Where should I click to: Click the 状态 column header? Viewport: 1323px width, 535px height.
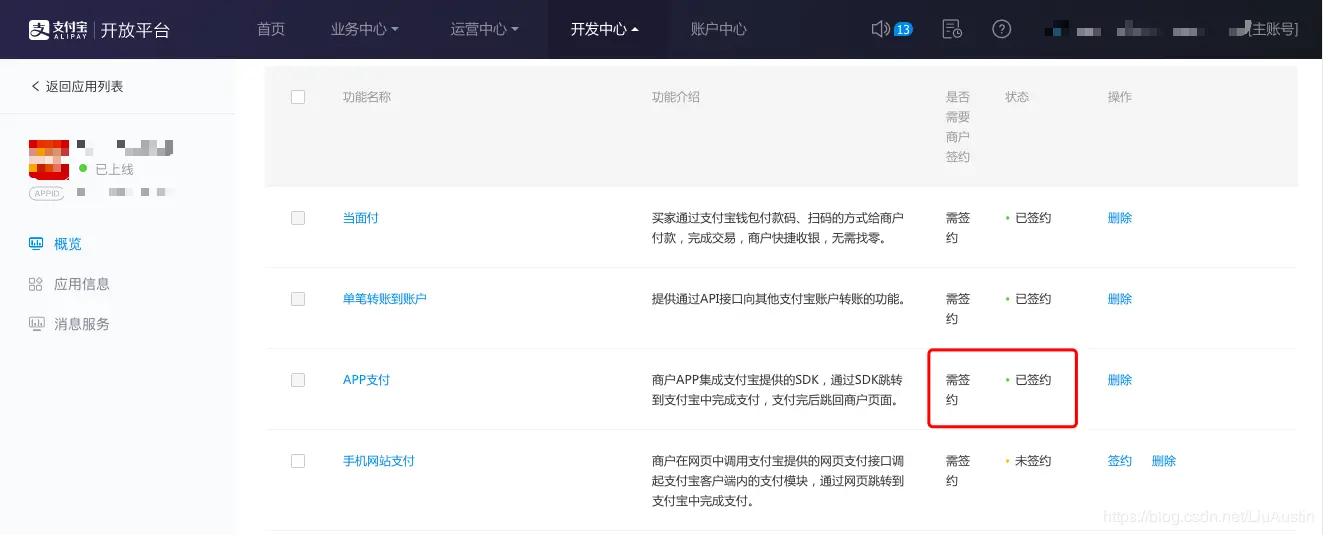(1017, 97)
